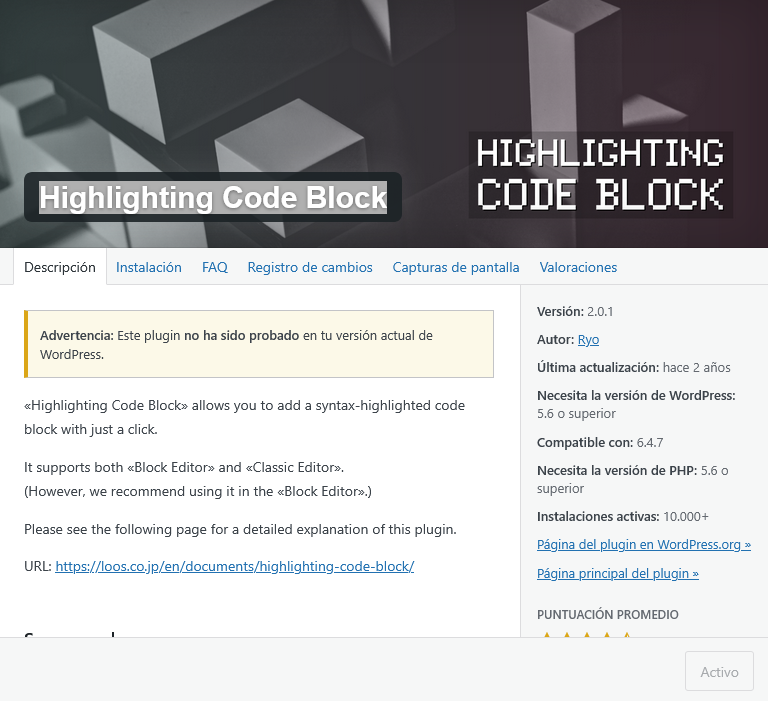The image size is (768, 701).
Task: Click the Activo button
Action: [719, 672]
